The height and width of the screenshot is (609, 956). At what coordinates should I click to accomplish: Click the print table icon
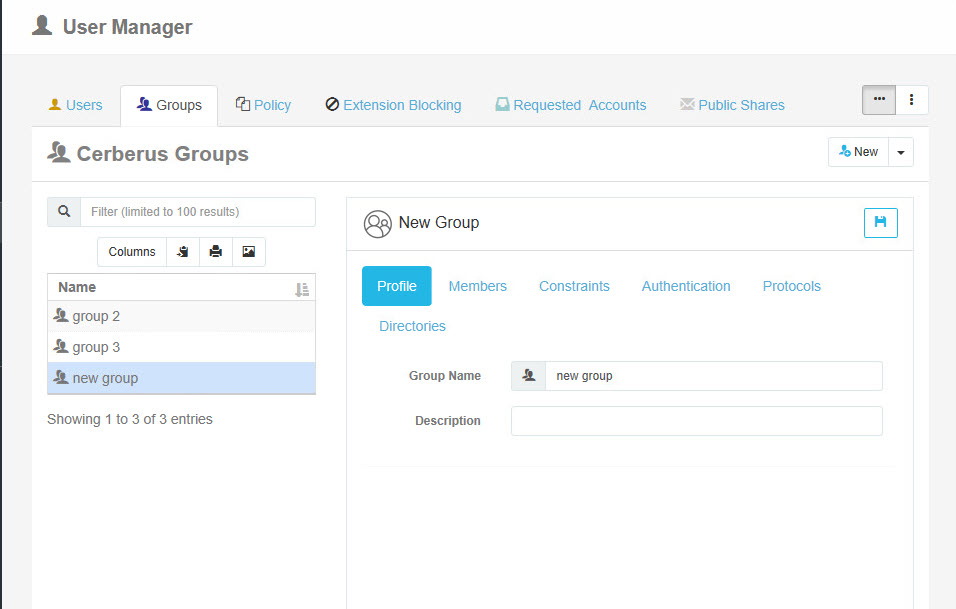coord(216,252)
